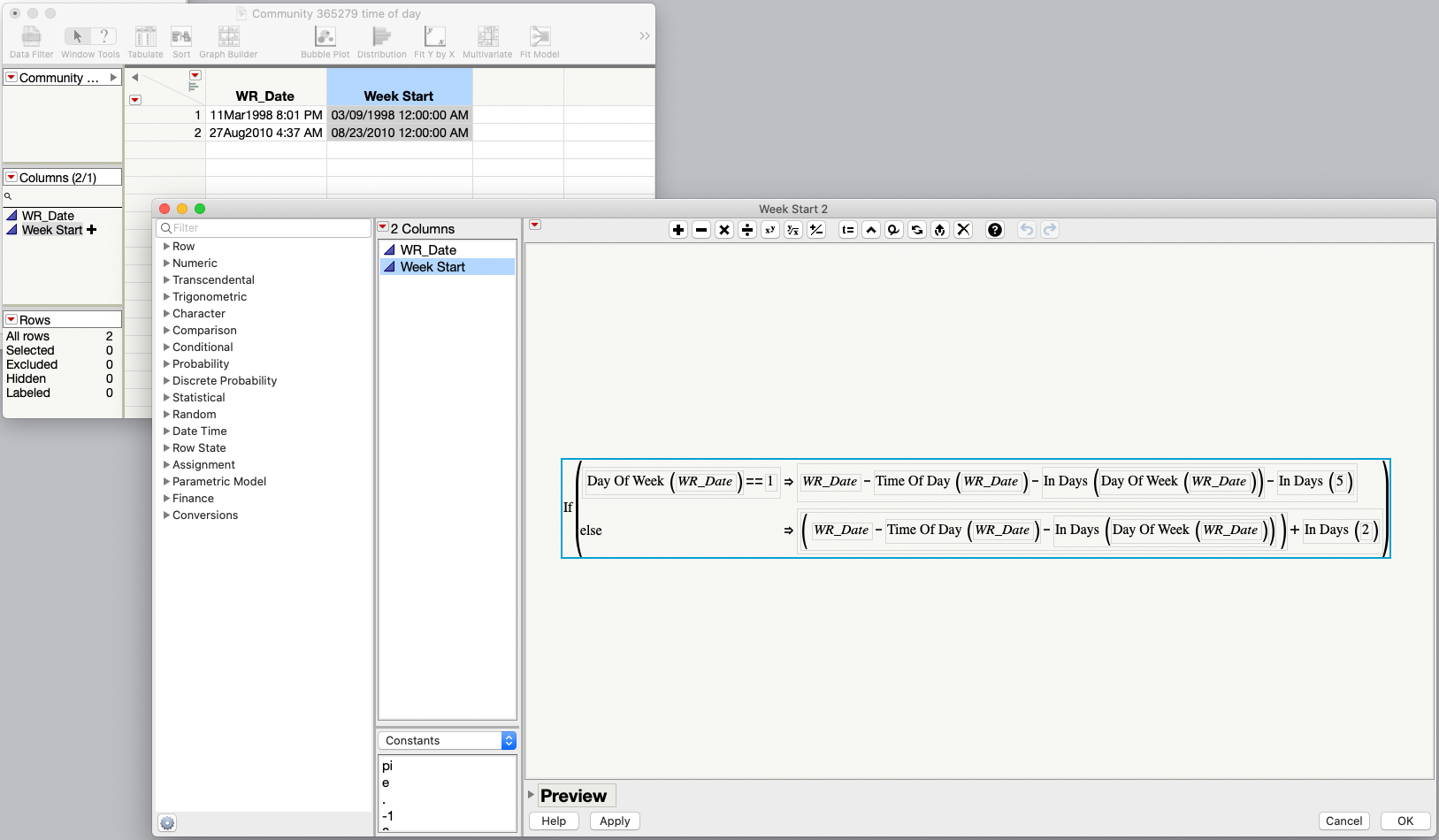Click the yth root icon
This screenshot has width=1439, height=840.
pos(793,229)
